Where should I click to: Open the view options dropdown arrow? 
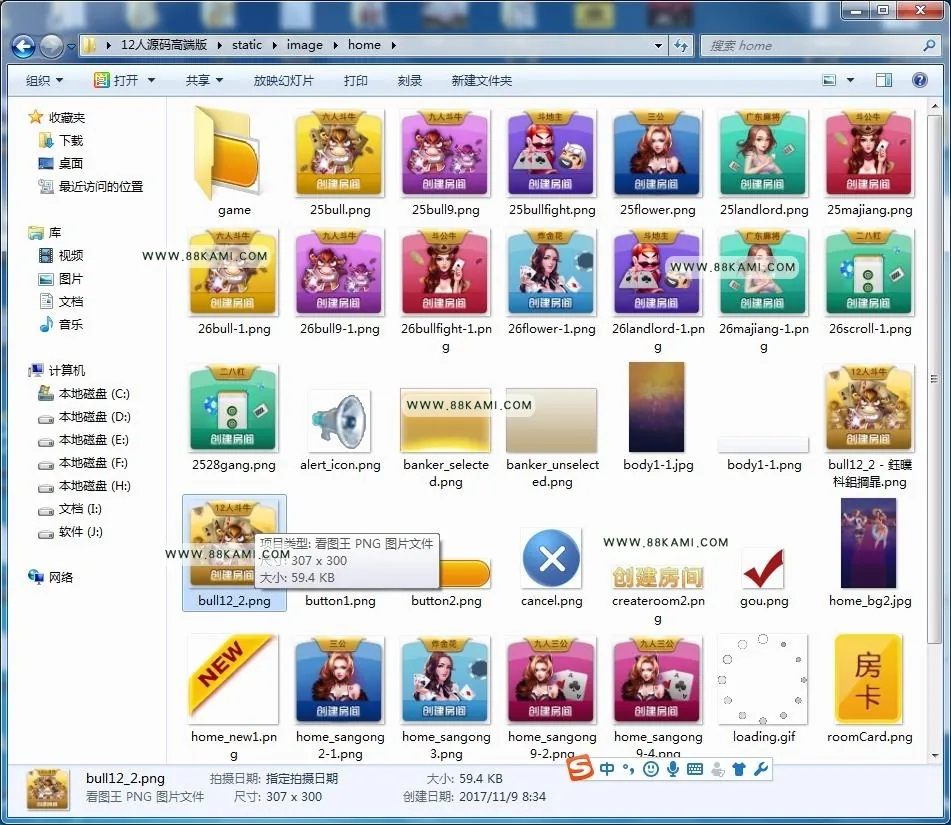coord(850,80)
